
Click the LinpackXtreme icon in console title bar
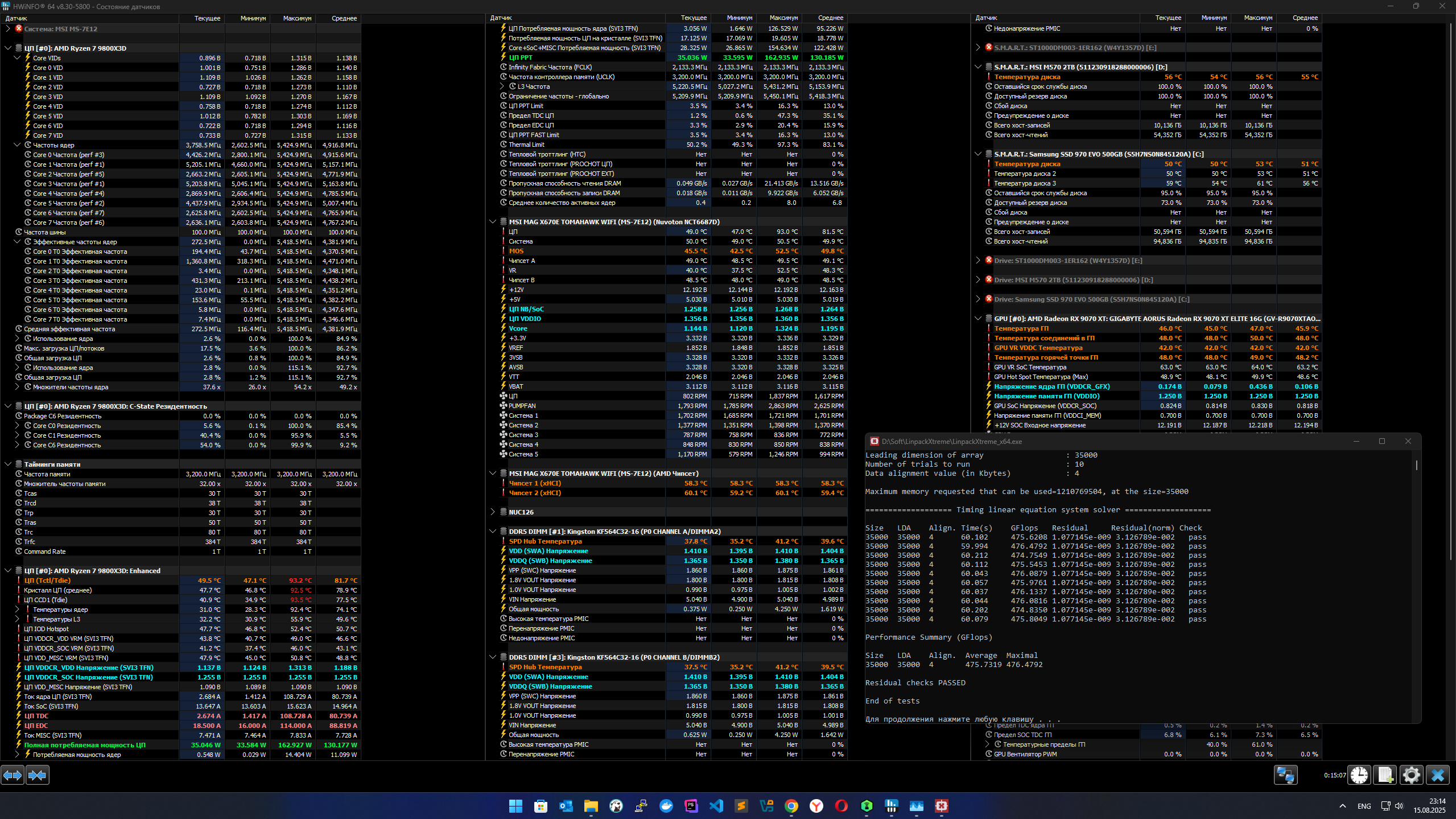pos(874,441)
